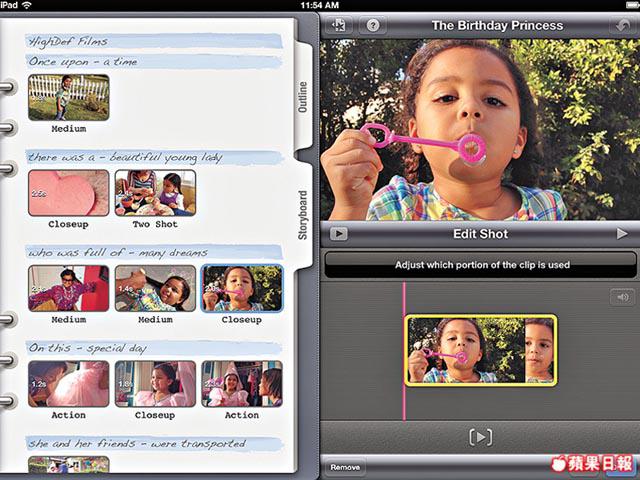Switch to the Outline tab

[302, 97]
